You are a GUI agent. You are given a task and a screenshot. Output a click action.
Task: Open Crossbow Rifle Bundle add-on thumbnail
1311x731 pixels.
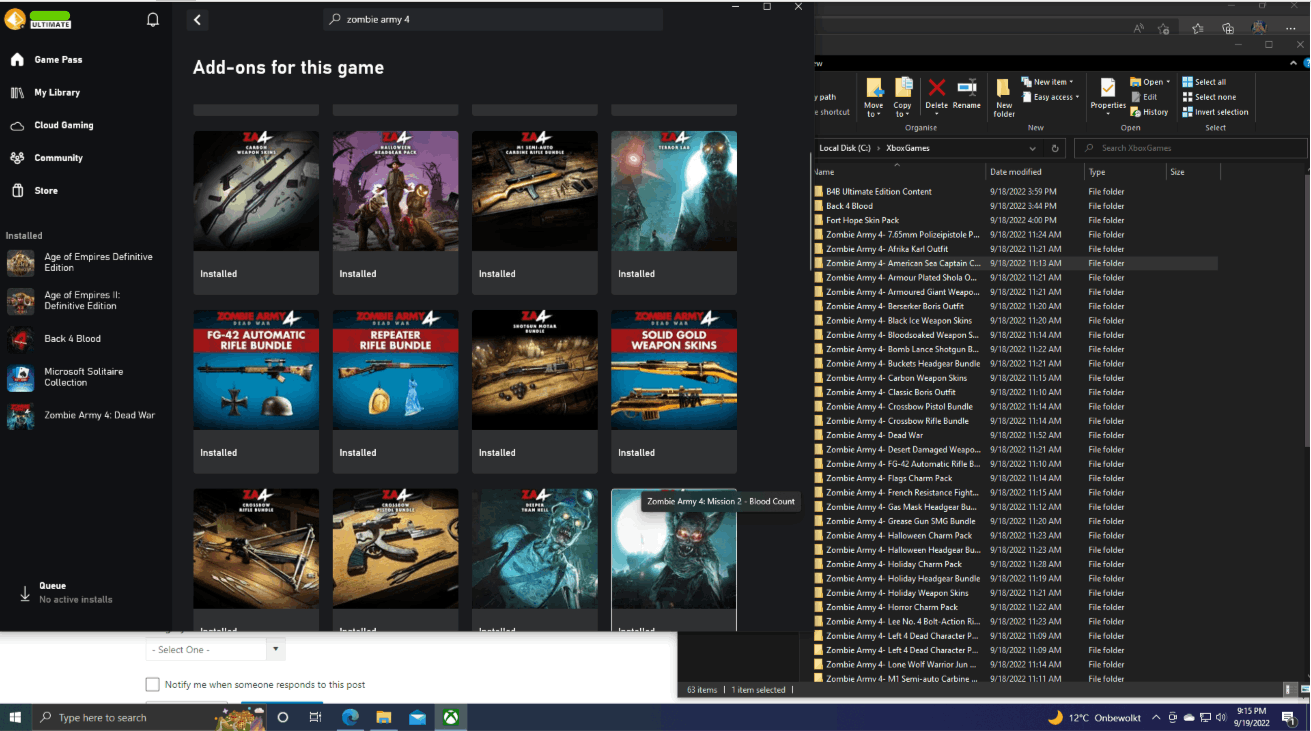[x=256, y=549]
